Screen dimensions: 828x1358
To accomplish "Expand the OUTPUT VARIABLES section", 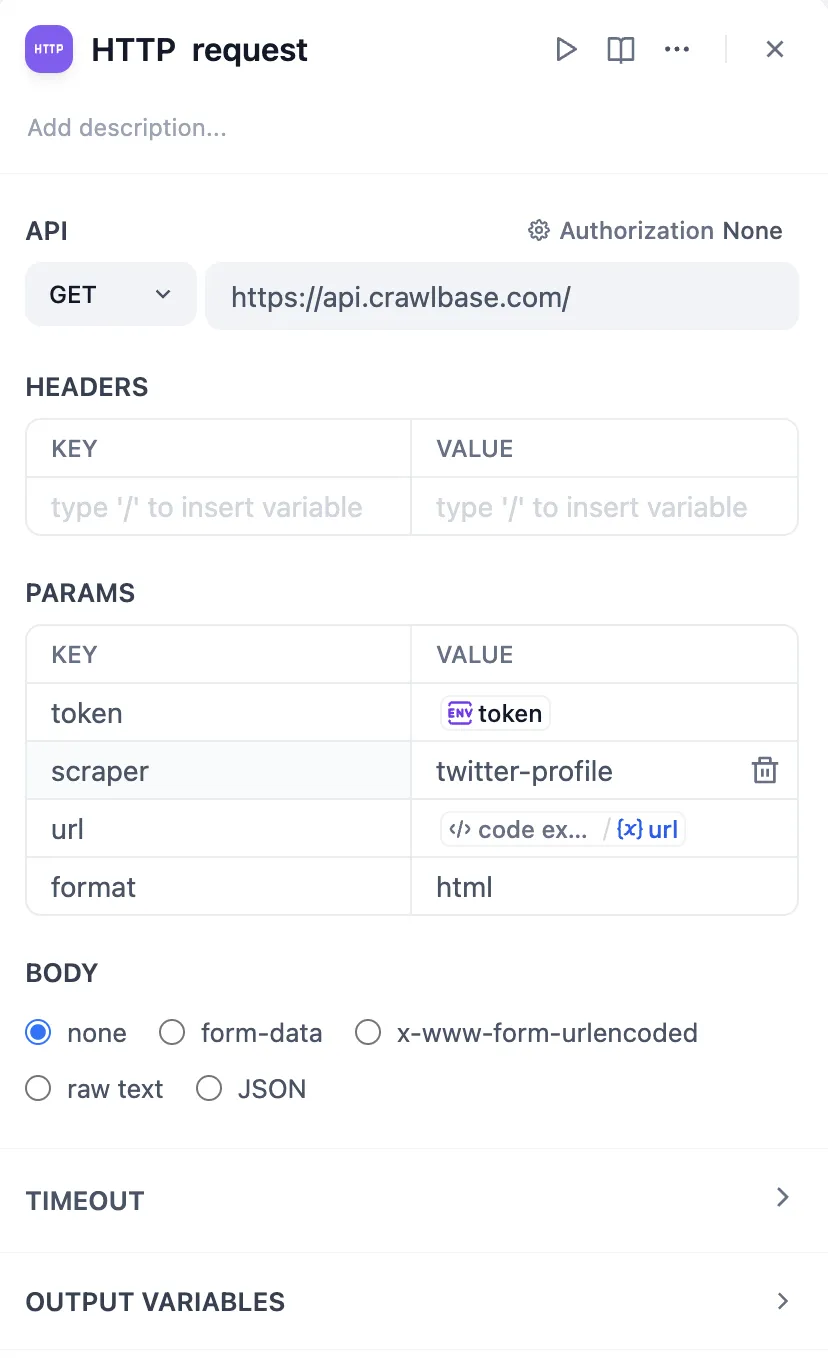I will point(783,1300).
